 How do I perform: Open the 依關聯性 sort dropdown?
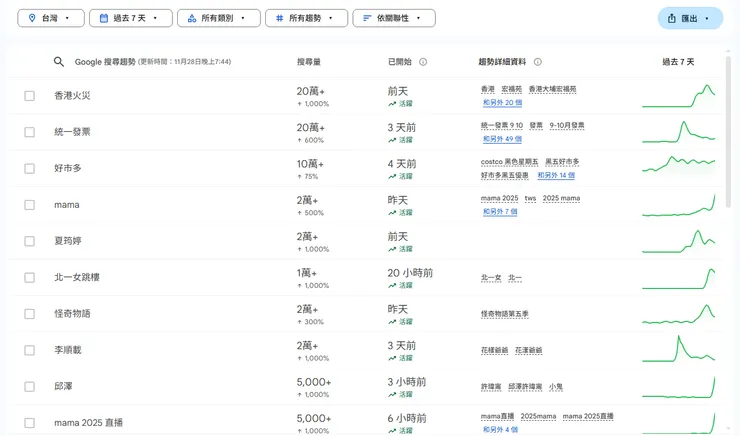click(x=394, y=18)
